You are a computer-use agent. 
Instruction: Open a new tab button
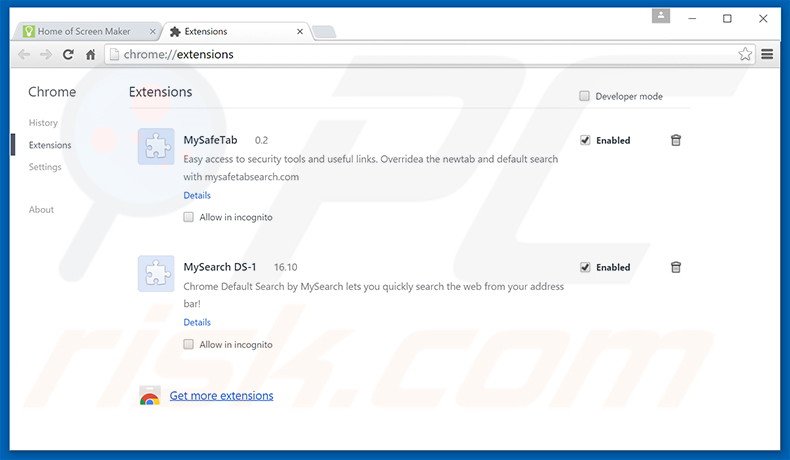[x=324, y=32]
